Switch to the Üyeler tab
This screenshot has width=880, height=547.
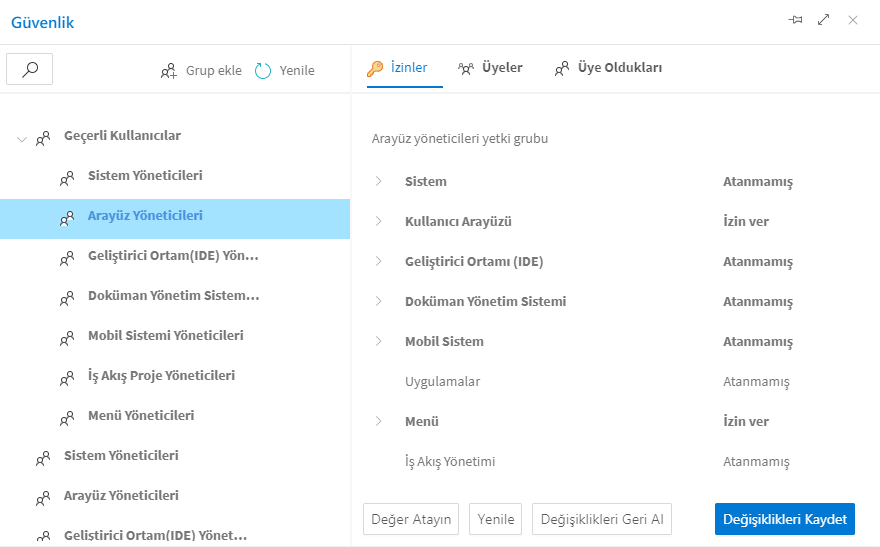click(490, 68)
